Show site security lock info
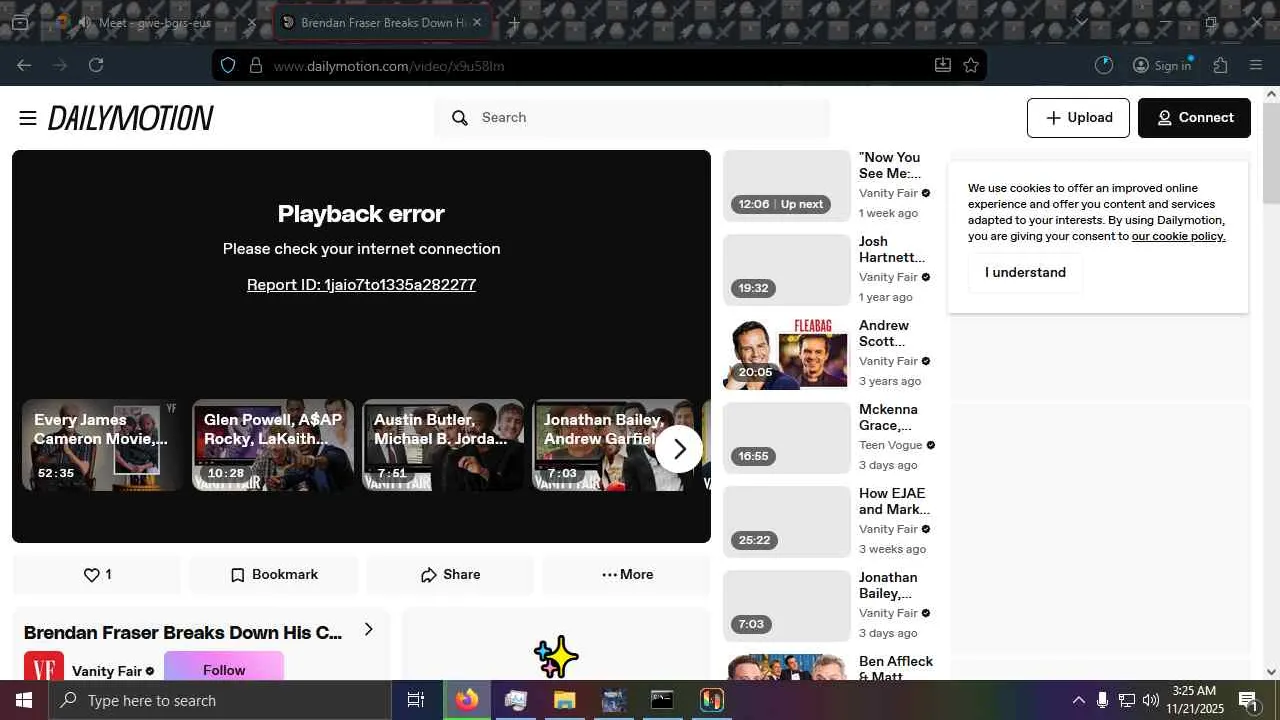Viewport: 1280px width, 720px height. 256,65
